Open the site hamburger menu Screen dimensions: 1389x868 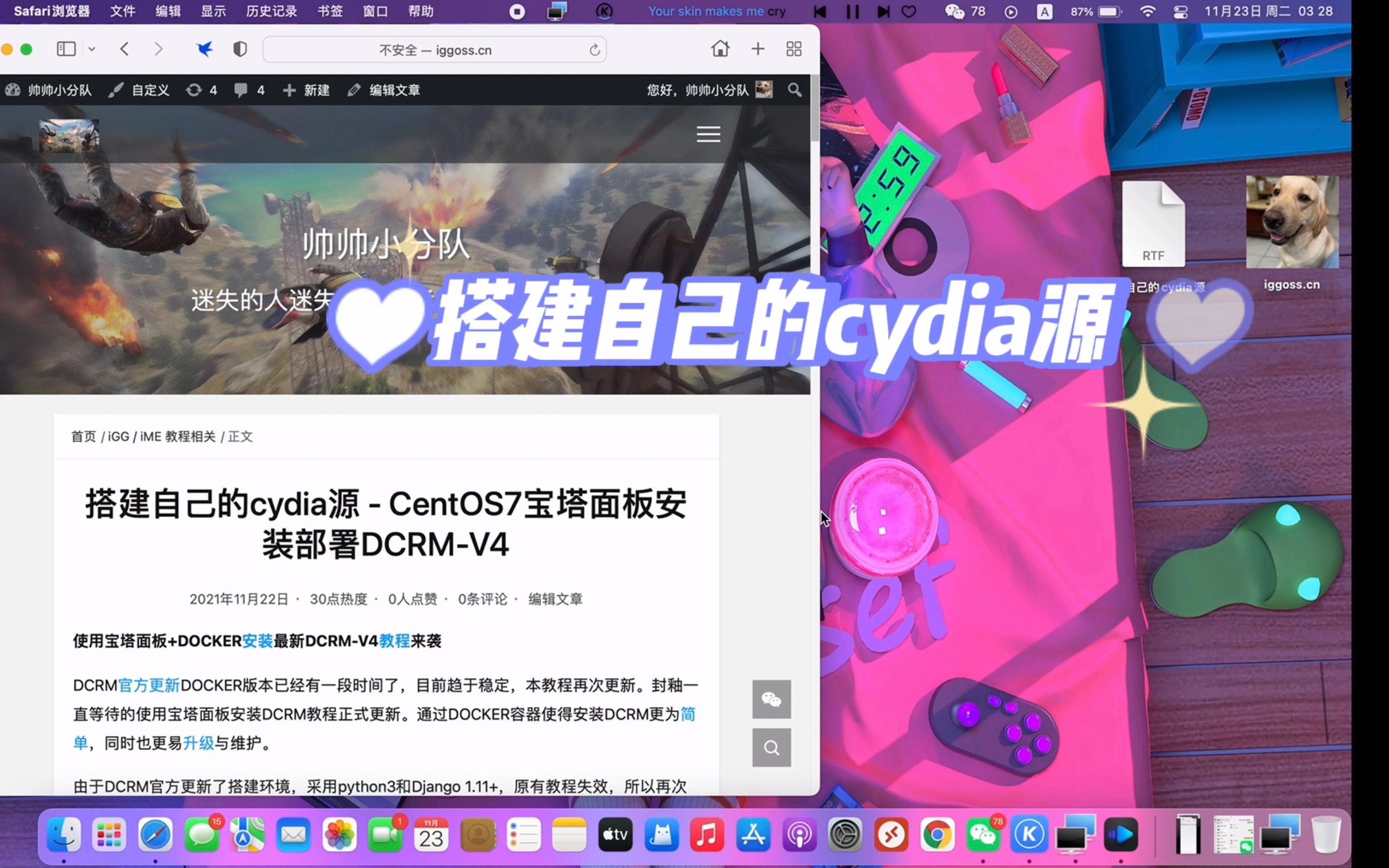[708, 135]
